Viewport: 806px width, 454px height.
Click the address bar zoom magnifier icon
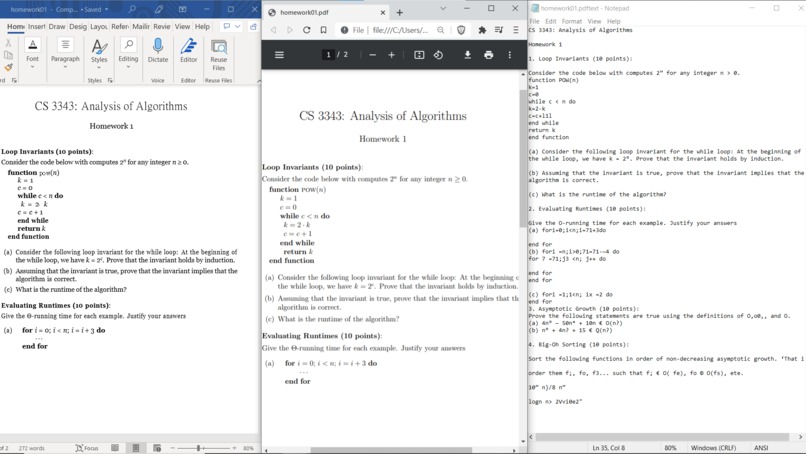[x=441, y=30]
